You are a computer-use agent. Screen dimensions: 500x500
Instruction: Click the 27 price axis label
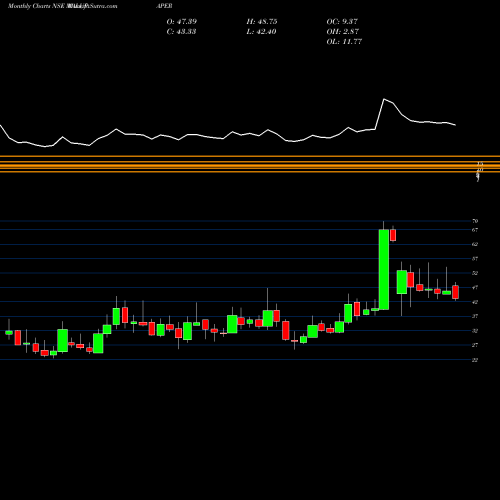[475, 345]
